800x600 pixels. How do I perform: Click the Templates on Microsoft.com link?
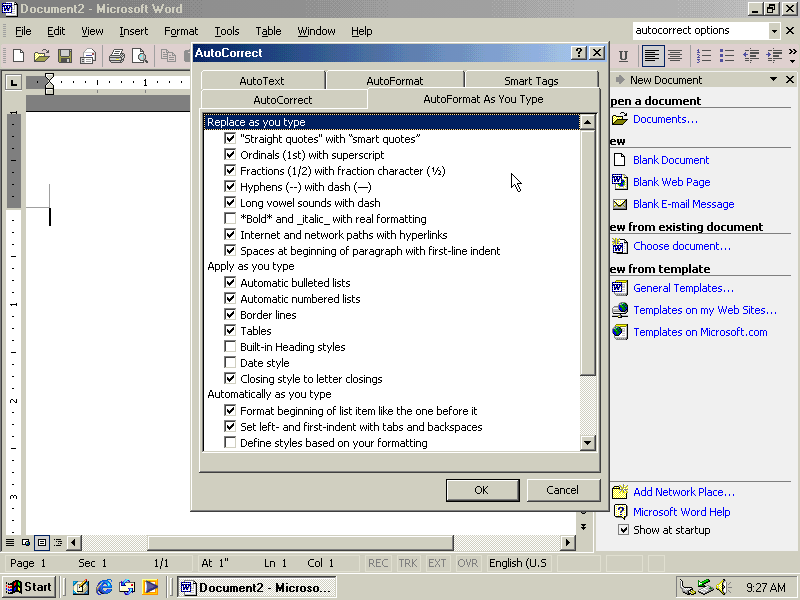(700, 332)
